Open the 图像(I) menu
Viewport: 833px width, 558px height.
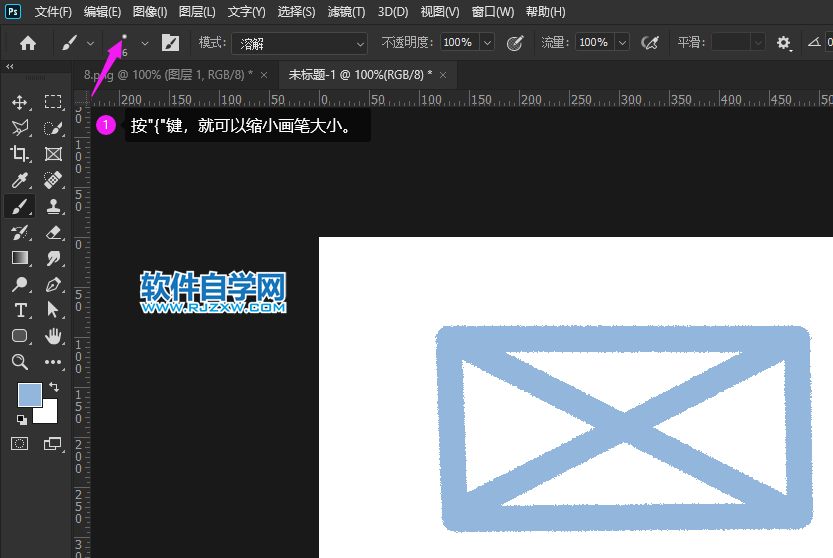click(150, 12)
